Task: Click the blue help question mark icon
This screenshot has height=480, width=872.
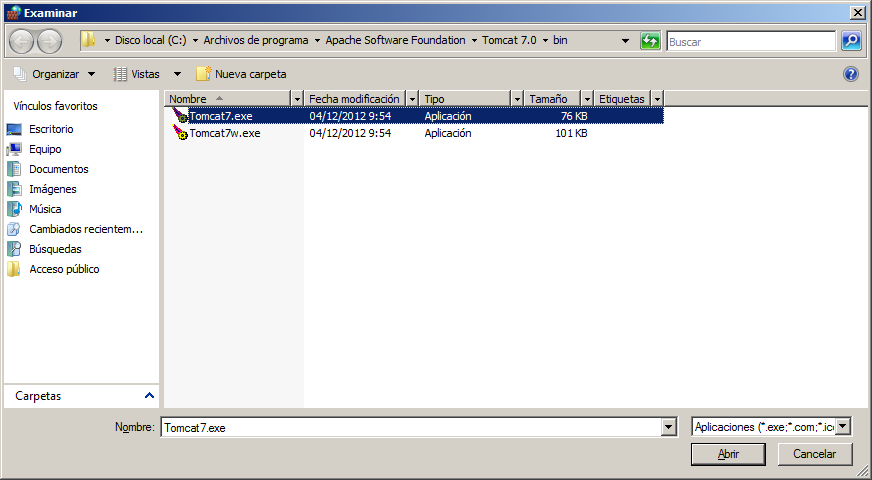Action: point(851,74)
